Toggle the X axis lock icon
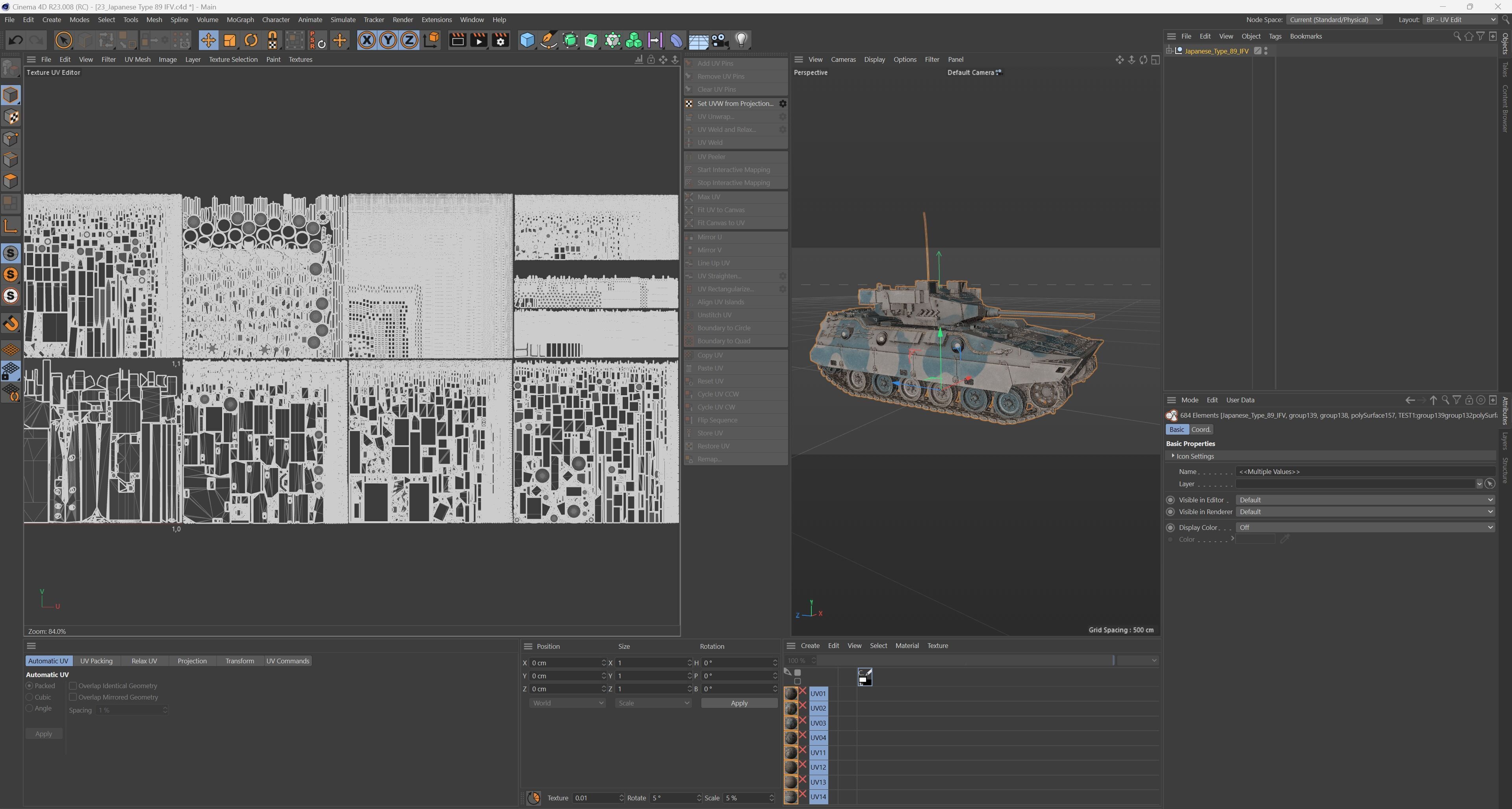This screenshot has height=809, width=1512. [367, 40]
